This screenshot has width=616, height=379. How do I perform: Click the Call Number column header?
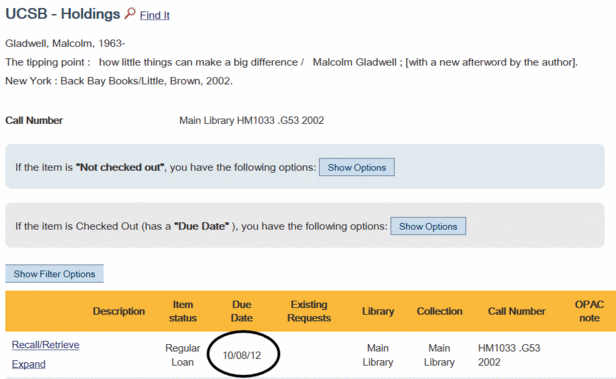[517, 311]
